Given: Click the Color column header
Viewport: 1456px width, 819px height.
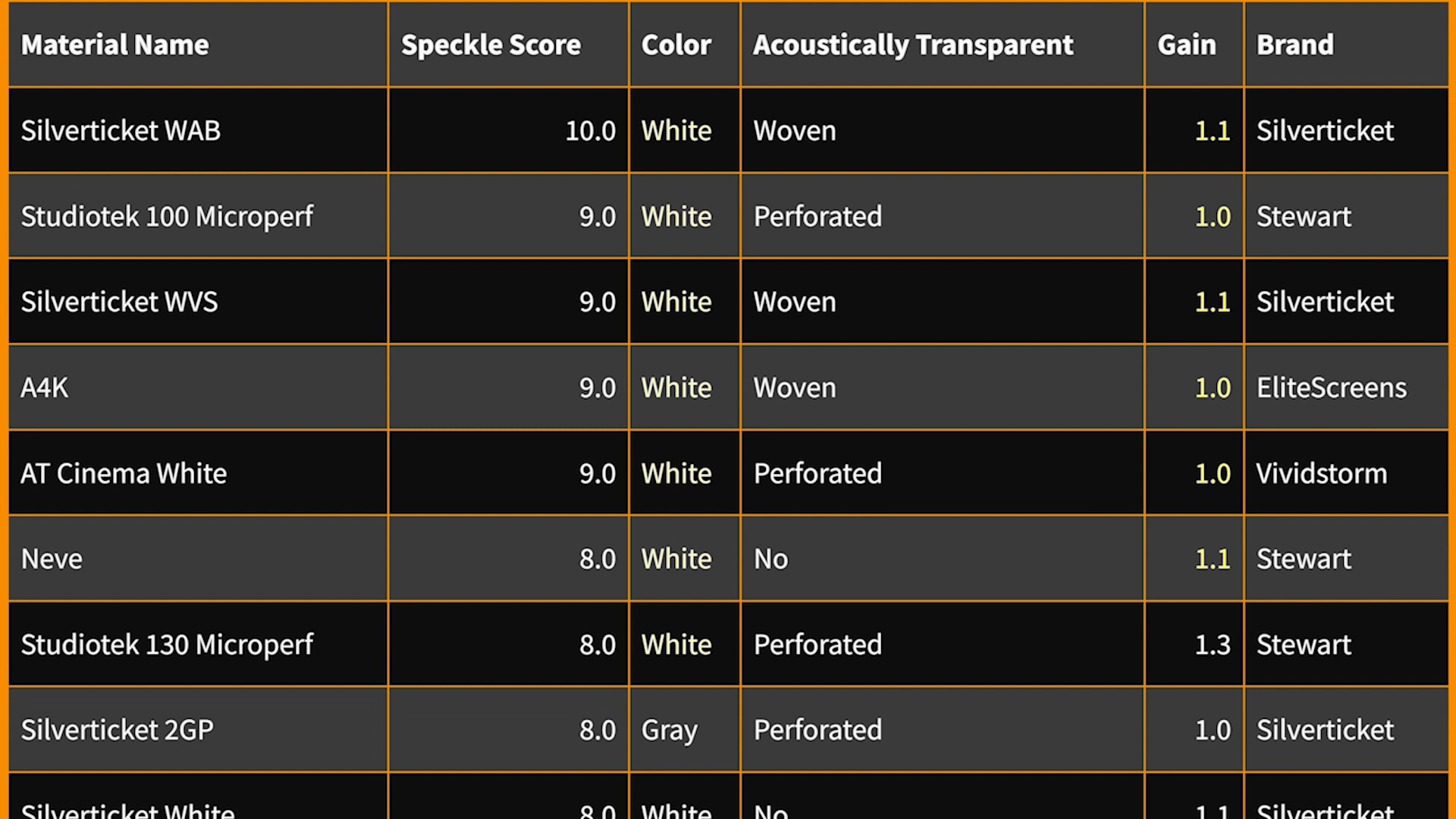Looking at the screenshot, I should (685, 45).
